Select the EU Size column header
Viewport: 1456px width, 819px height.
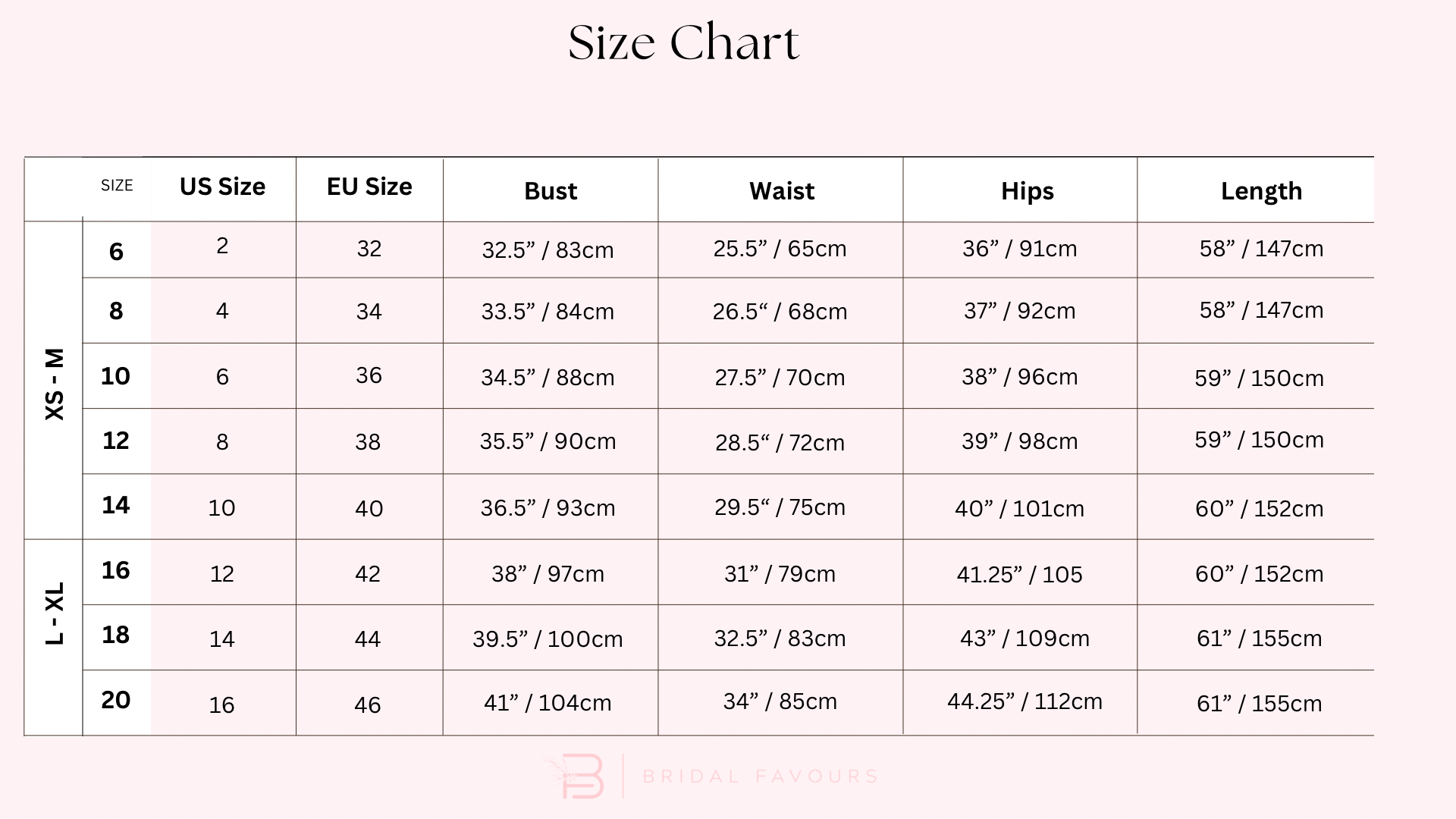click(x=369, y=187)
